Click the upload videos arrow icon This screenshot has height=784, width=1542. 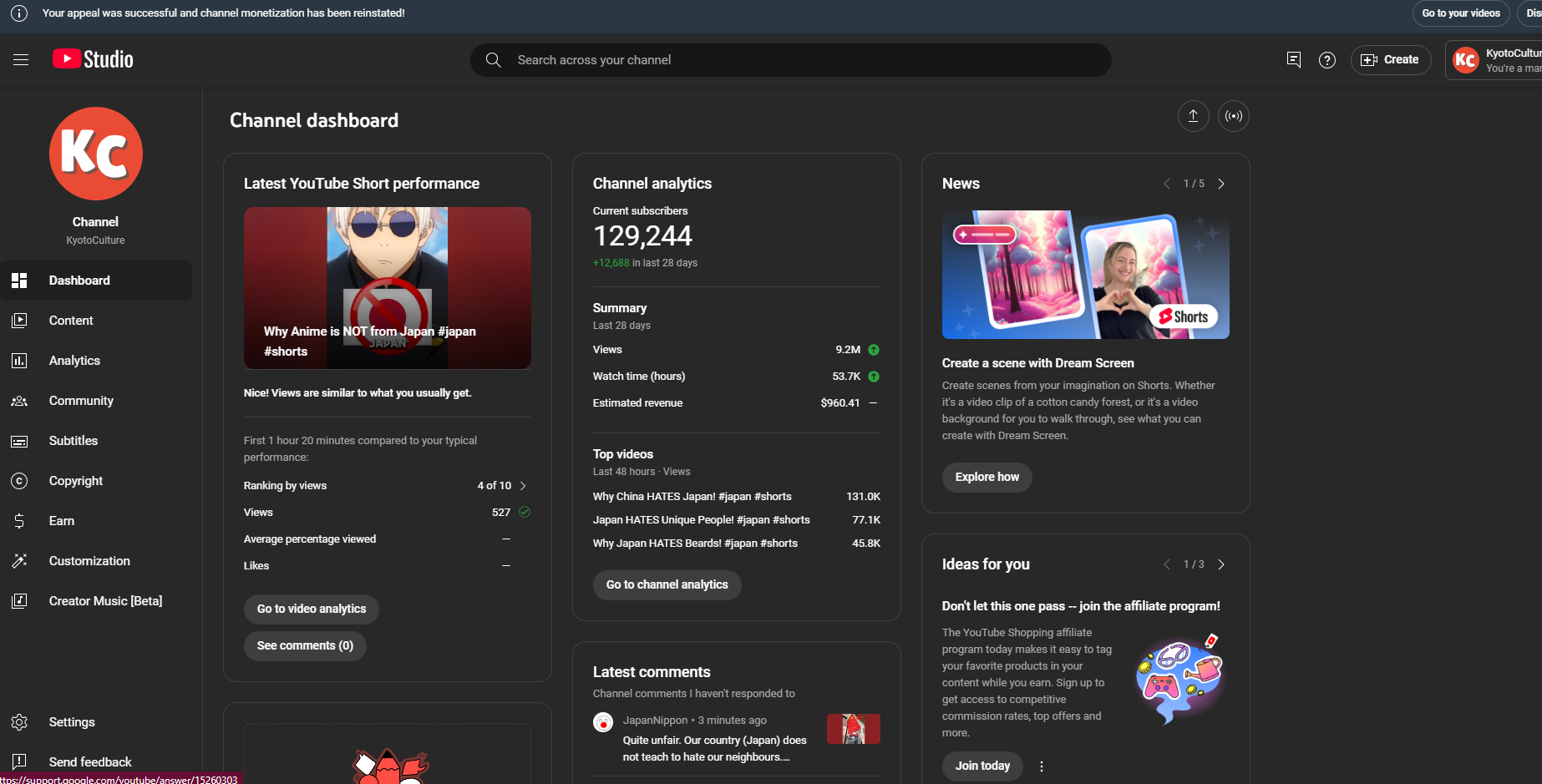pos(1194,116)
